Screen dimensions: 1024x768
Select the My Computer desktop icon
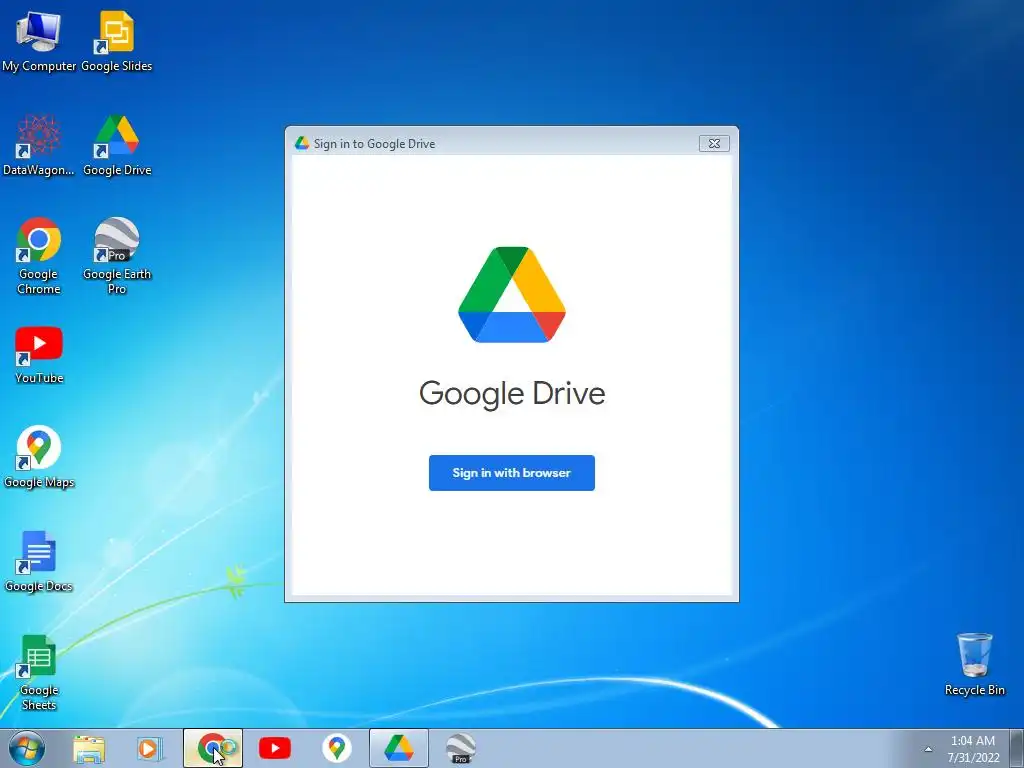click(39, 42)
